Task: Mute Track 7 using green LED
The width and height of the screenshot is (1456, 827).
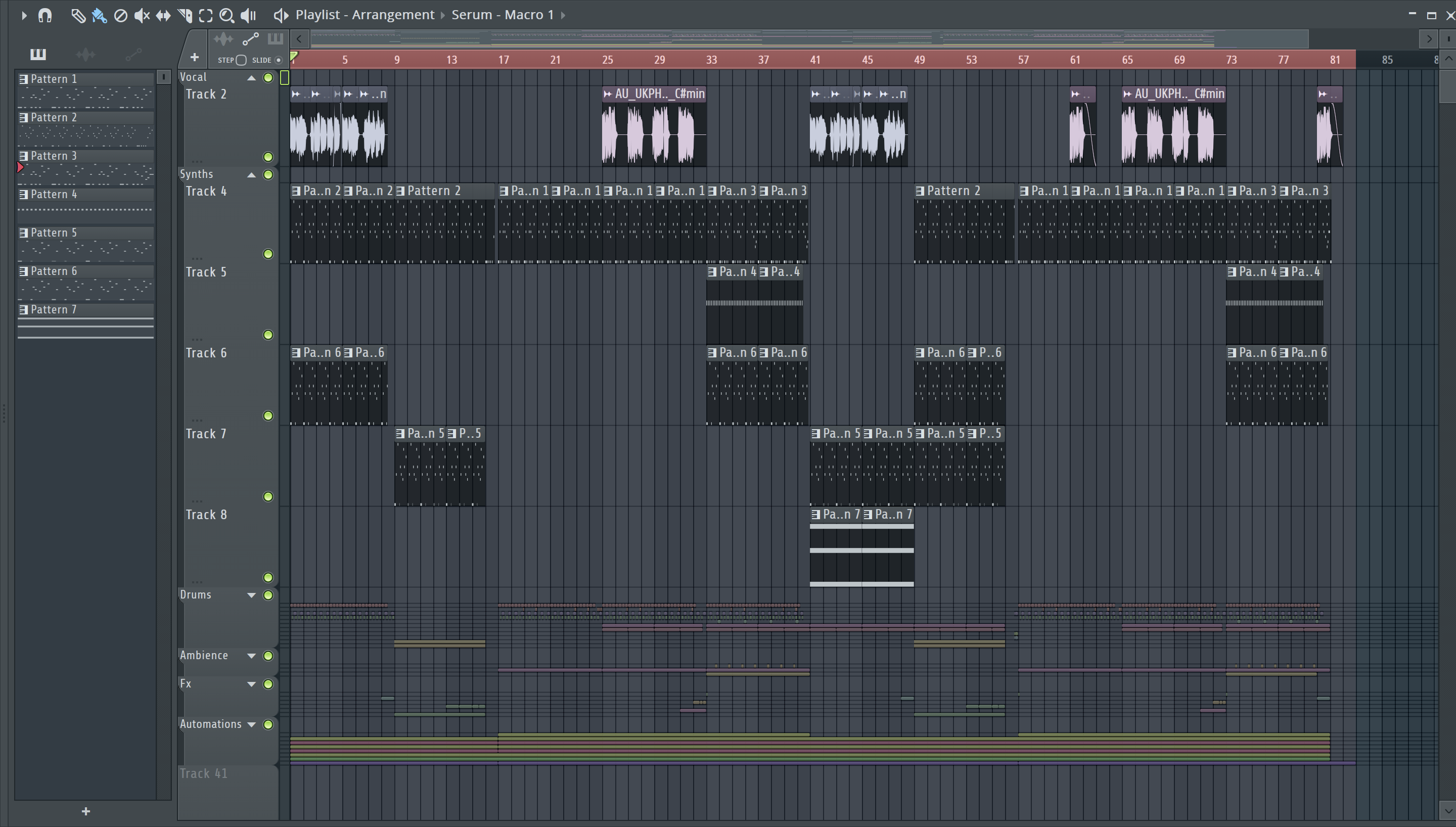Action: point(268,496)
